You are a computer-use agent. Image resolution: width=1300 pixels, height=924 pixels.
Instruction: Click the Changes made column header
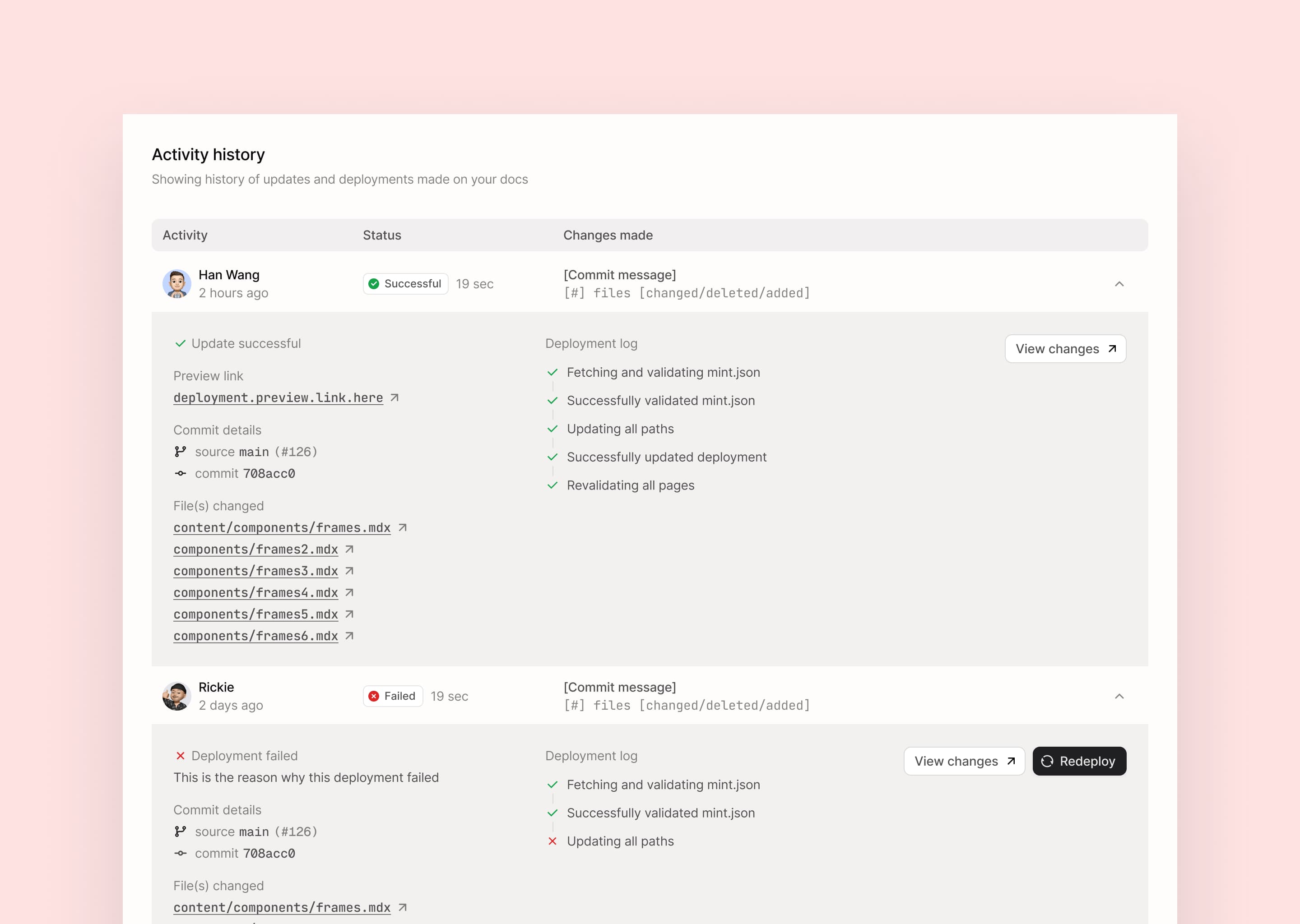click(607, 235)
